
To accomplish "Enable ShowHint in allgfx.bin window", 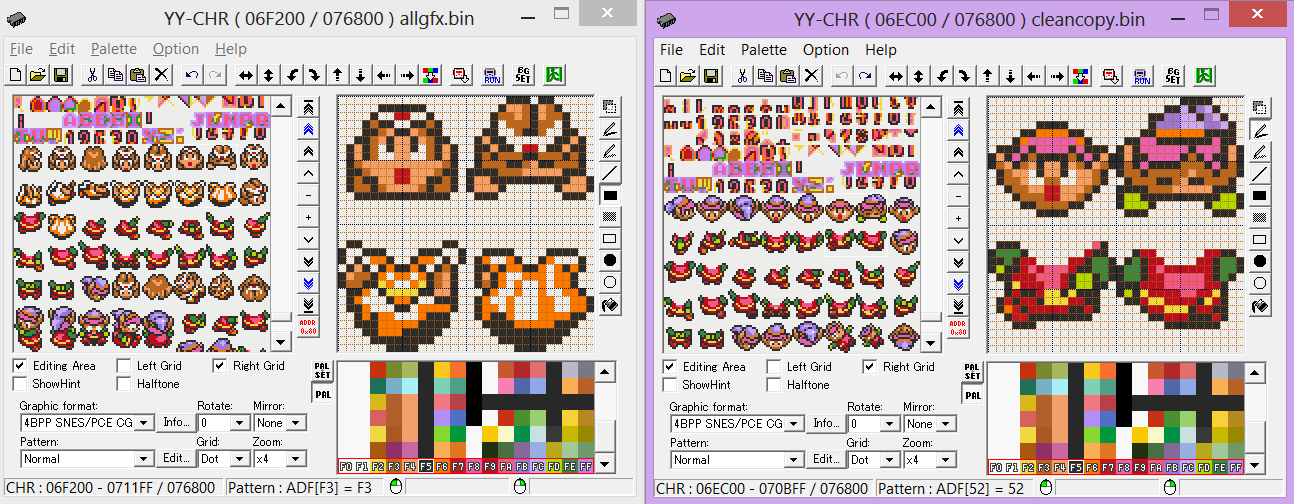I will click(x=48, y=383).
